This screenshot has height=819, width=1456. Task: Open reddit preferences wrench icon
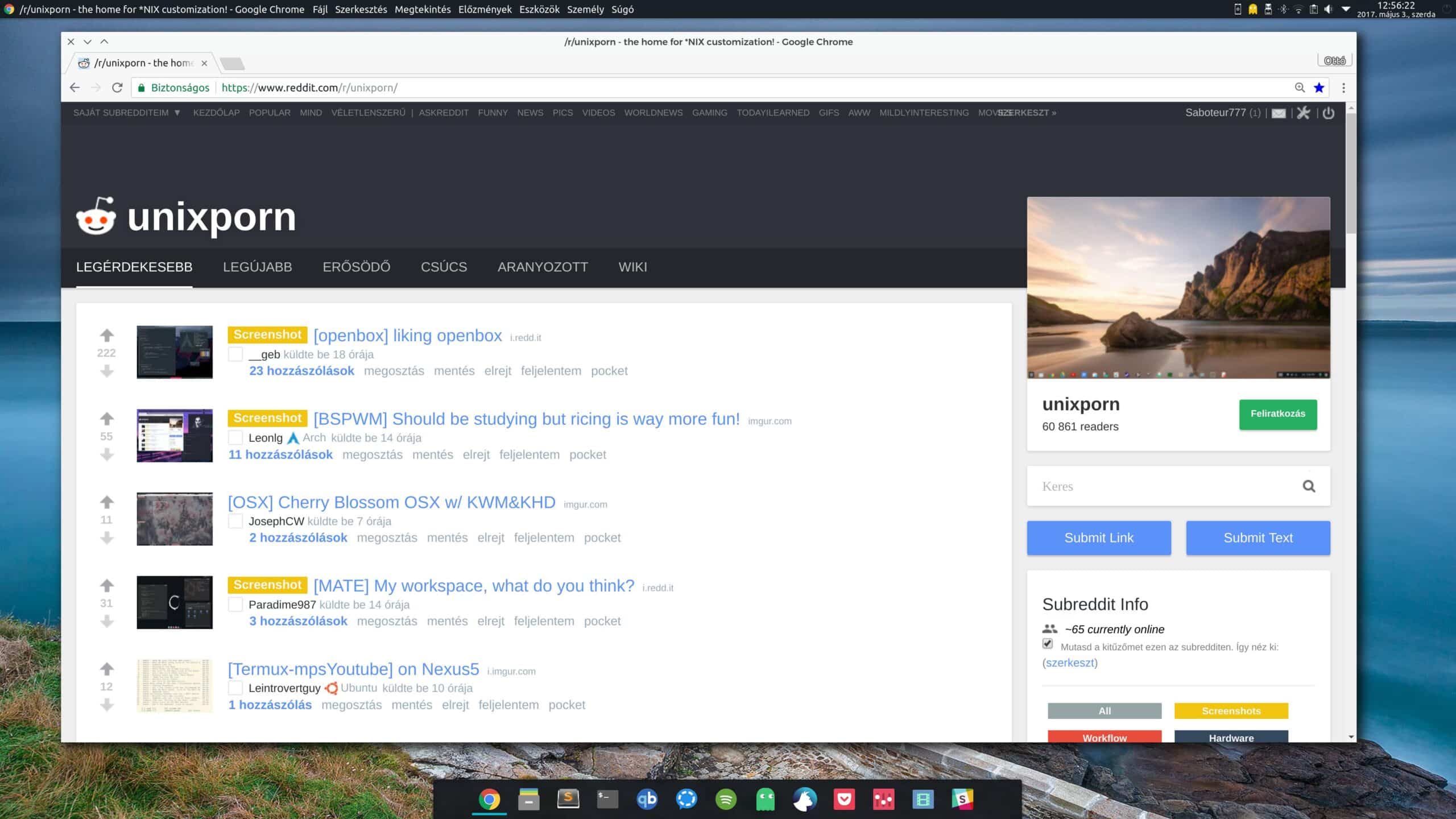[x=1304, y=113]
